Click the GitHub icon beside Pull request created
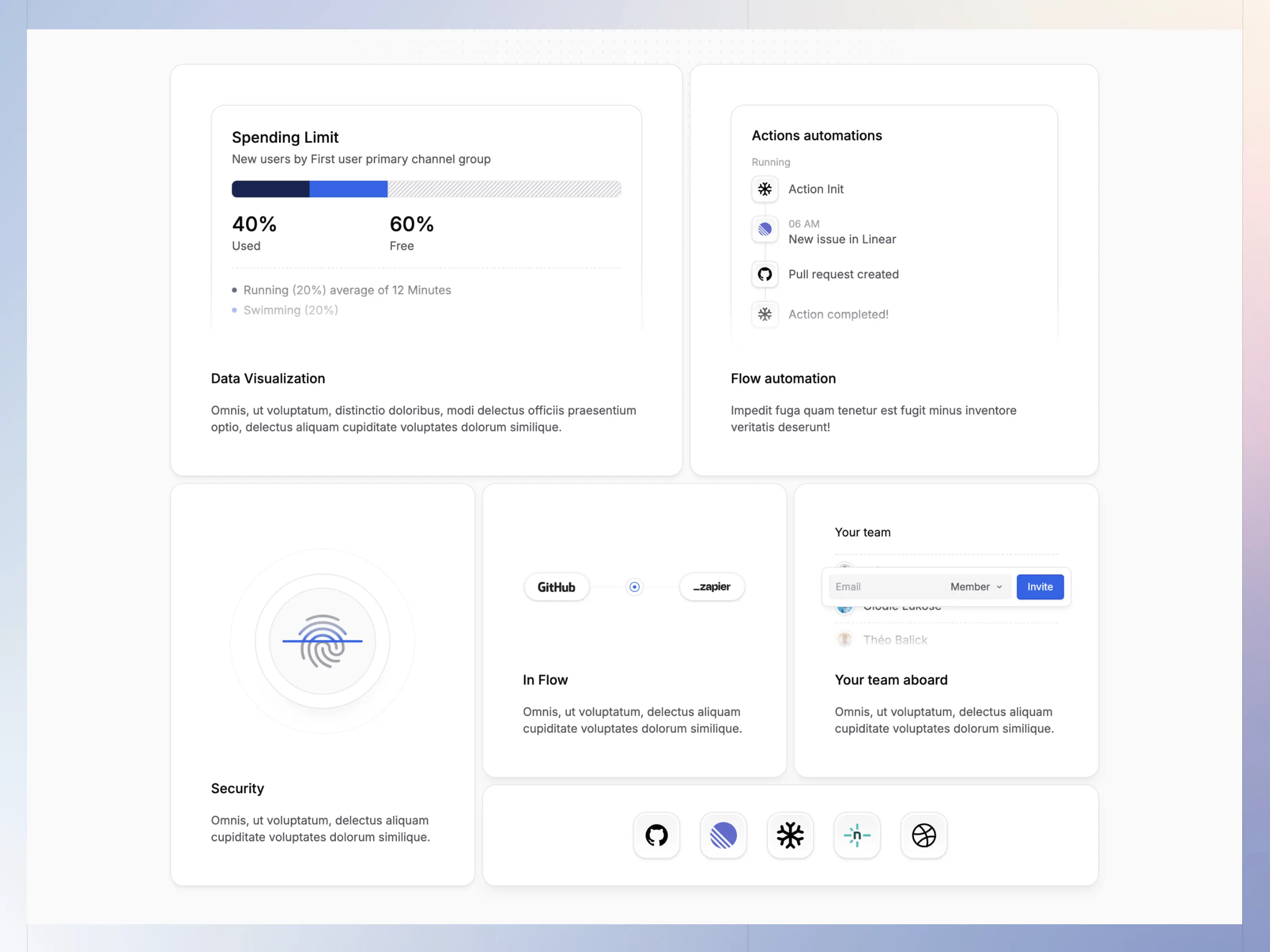 click(765, 274)
